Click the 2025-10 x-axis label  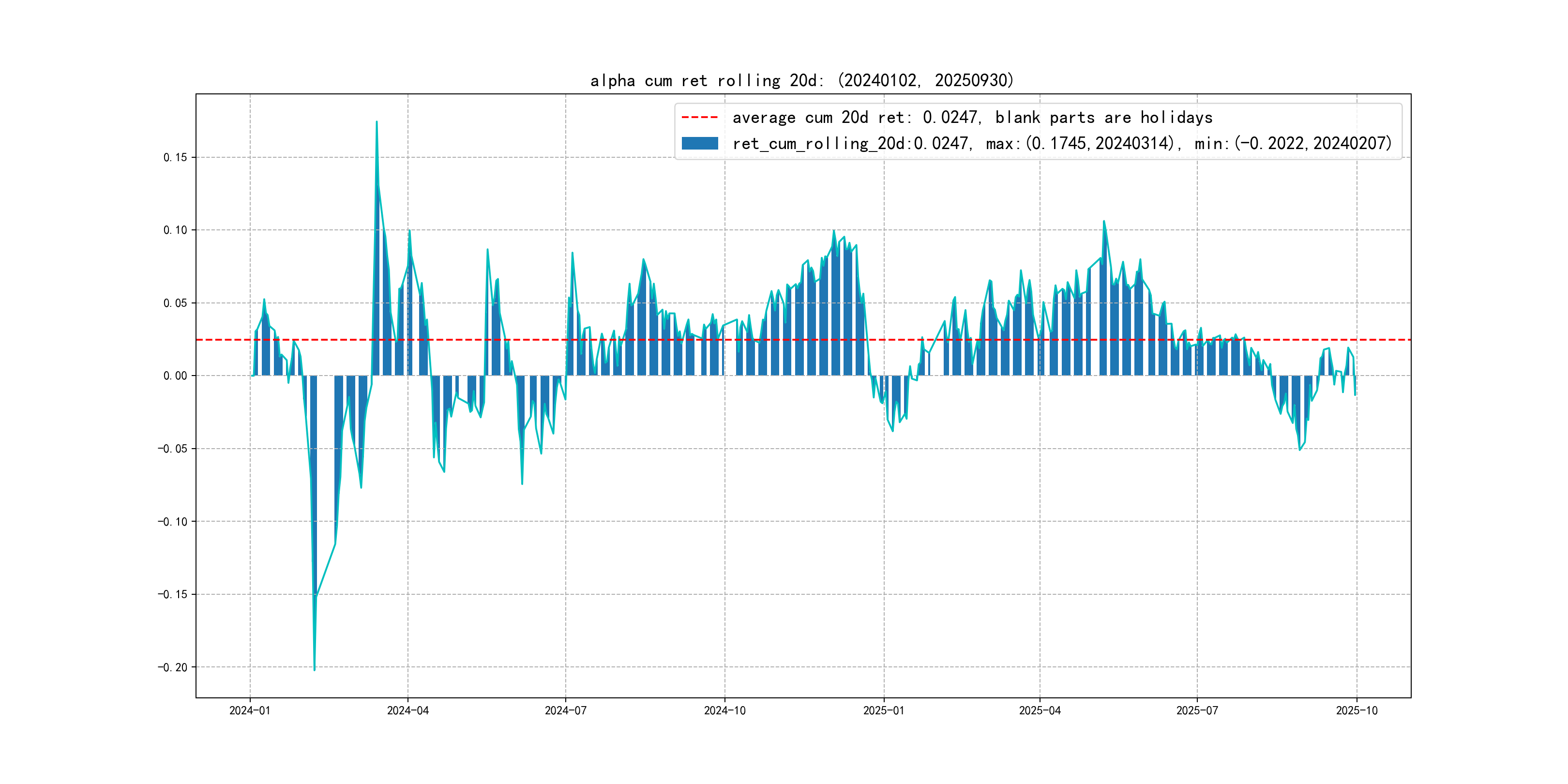click(1357, 710)
